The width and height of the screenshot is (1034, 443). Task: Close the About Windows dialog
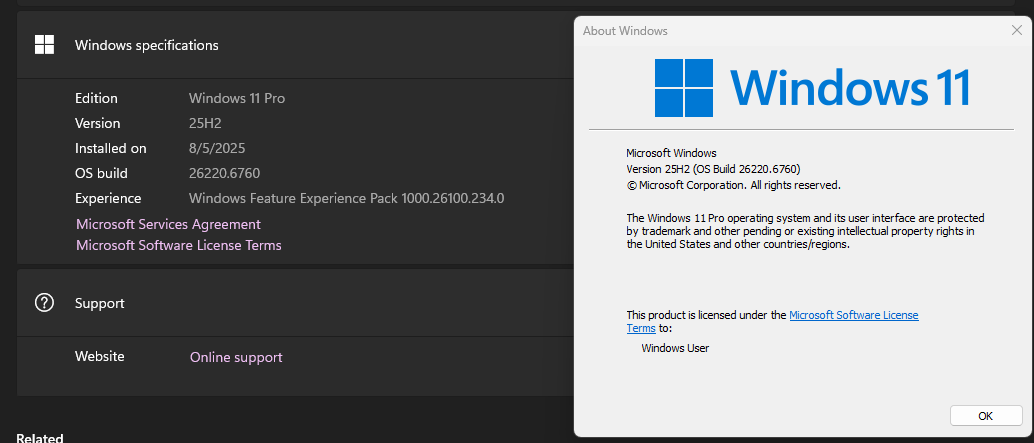coord(1016,31)
